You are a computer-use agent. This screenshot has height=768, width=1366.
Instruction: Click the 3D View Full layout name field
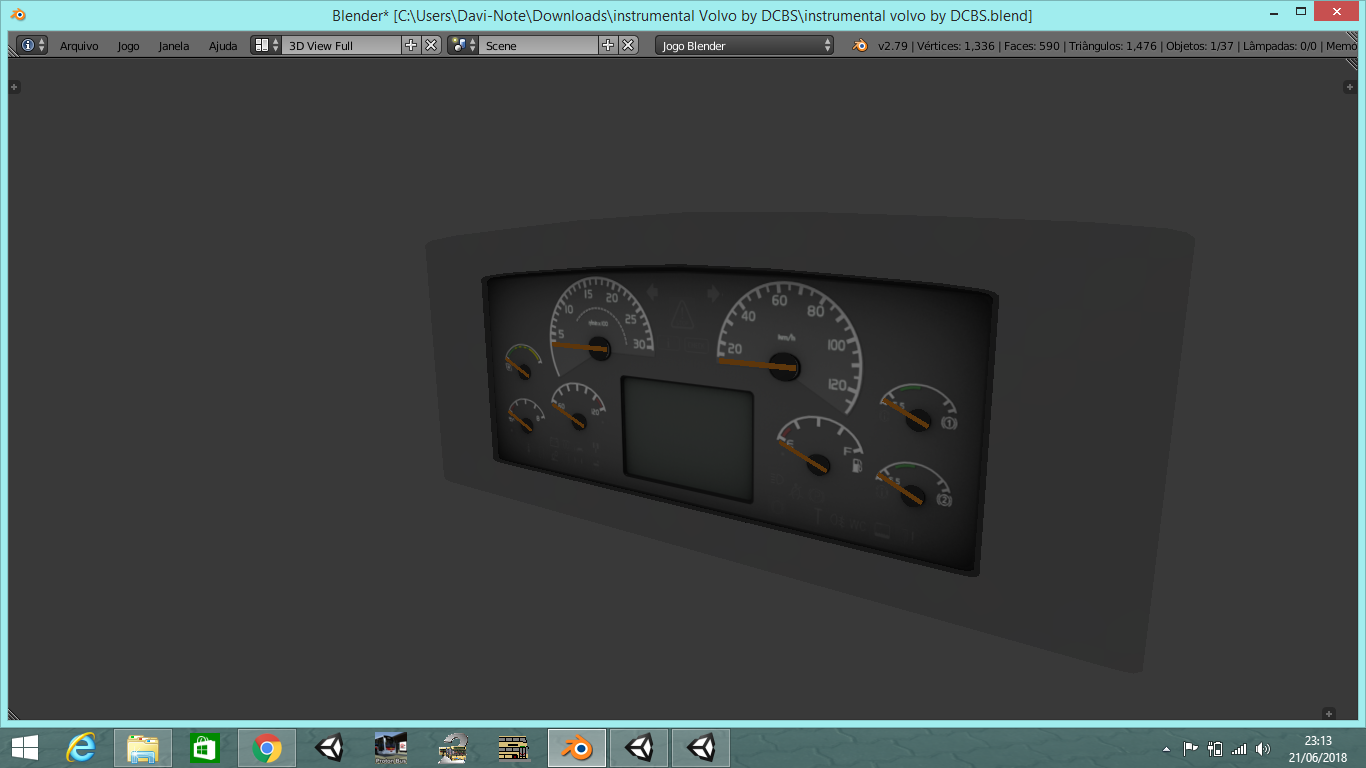point(342,45)
